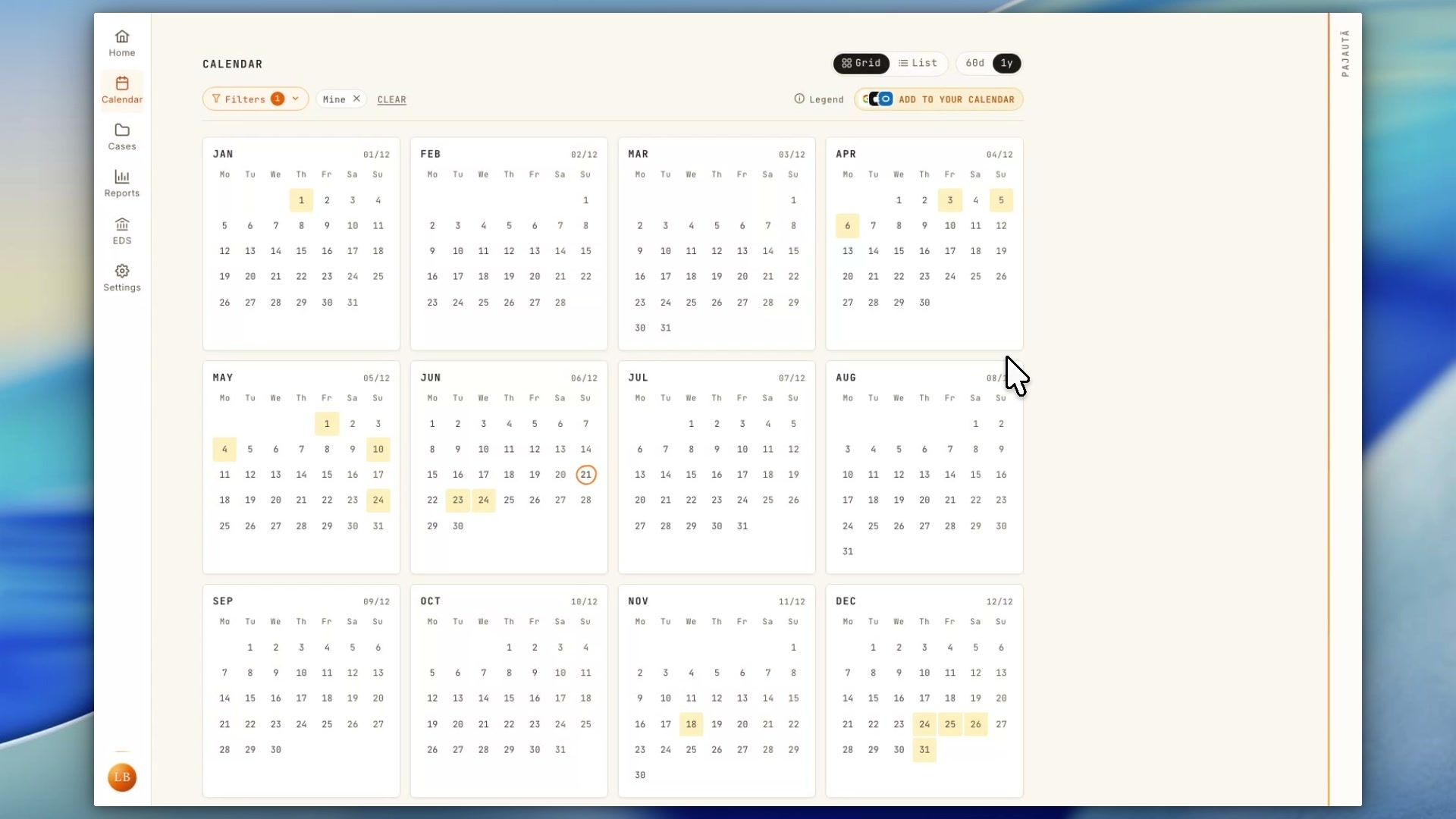Click the LB user avatar
Image resolution: width=1456 pixels, height=819 pixels.
122,777
